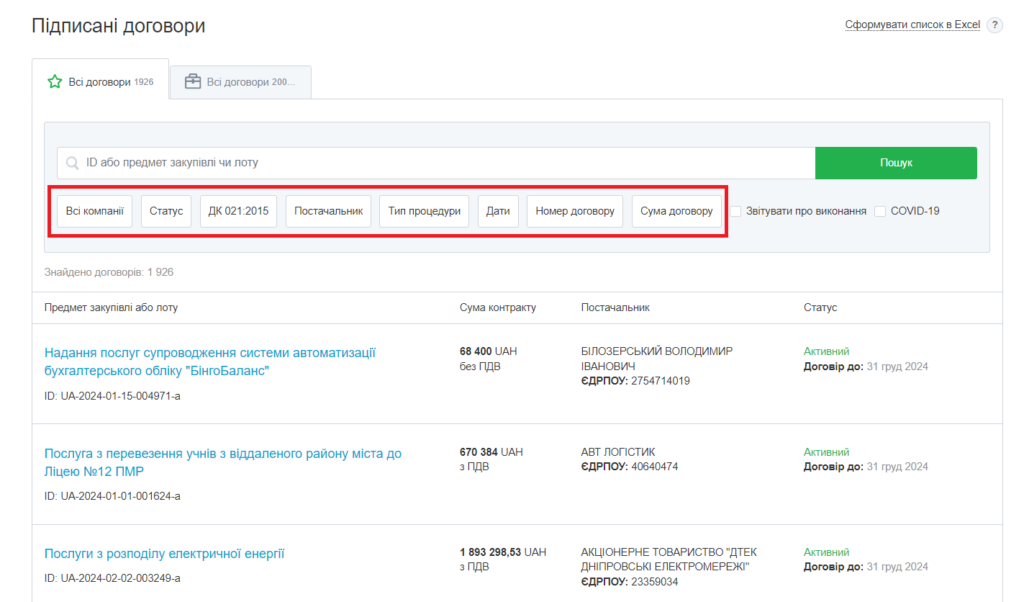1024x602 pixels.
Task: Click the question mark help icon
Action: [994, 25]
